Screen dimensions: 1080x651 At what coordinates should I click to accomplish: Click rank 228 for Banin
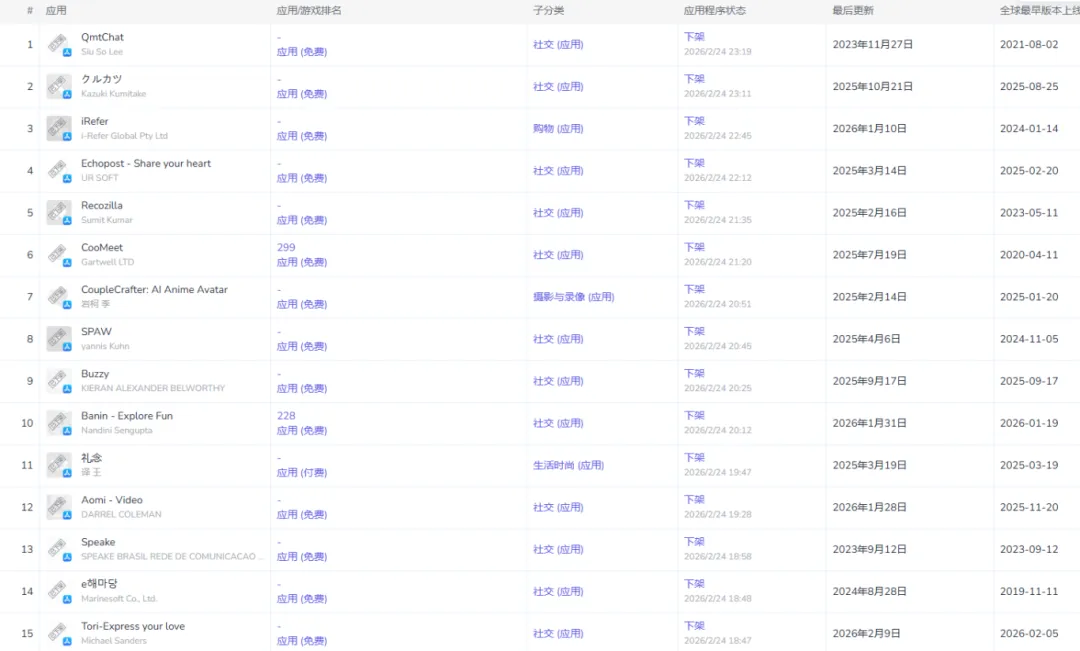[x=286, y=415]
